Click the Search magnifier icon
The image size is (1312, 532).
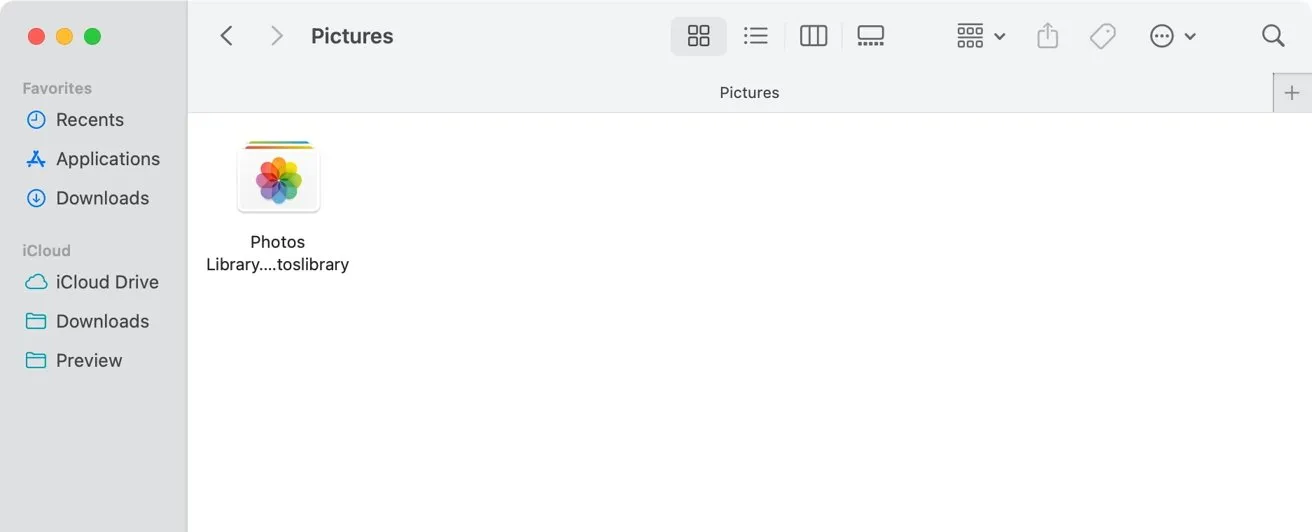click(1273, 36)
